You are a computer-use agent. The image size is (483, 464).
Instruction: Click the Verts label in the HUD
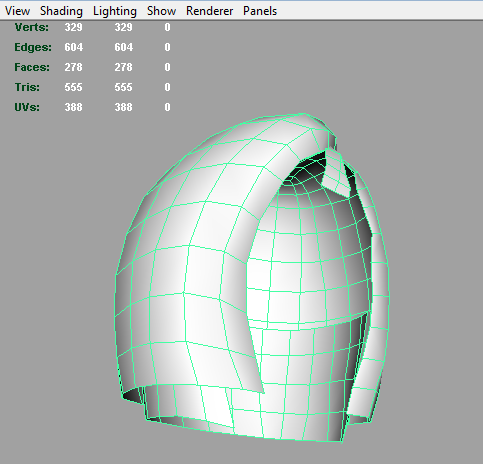point(32,27)
